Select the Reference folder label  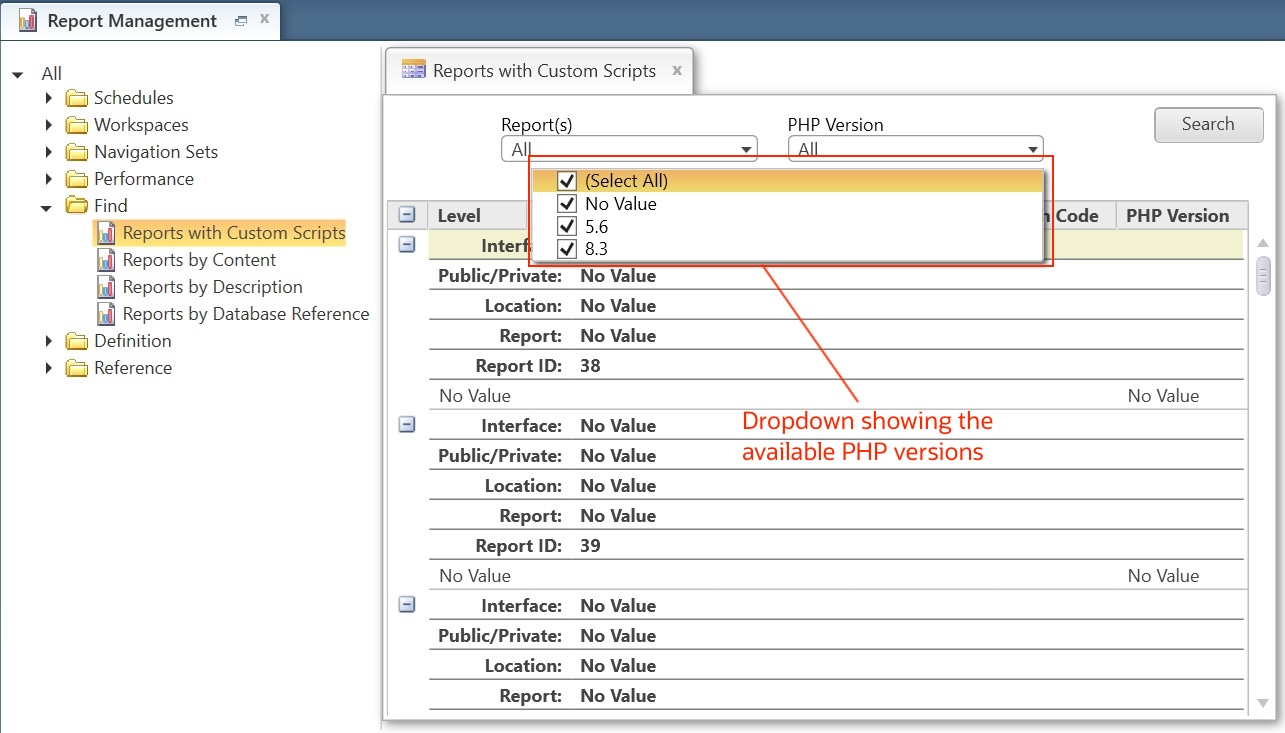133,368
